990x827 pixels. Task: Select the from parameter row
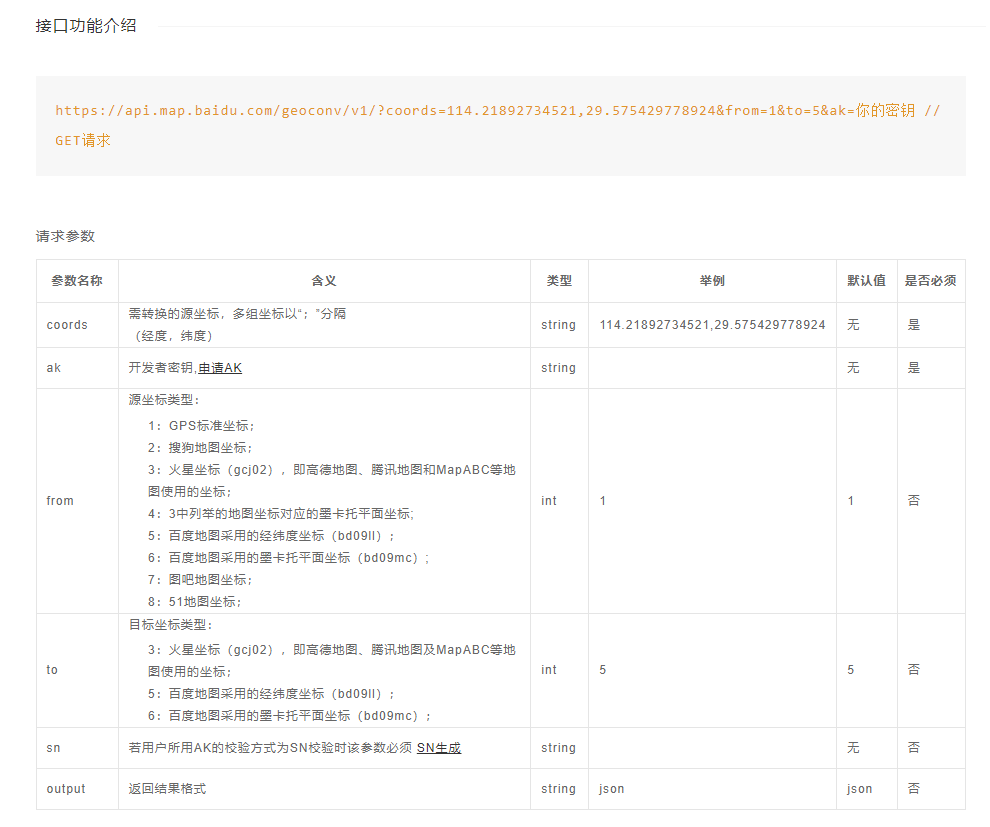[60, 500]
